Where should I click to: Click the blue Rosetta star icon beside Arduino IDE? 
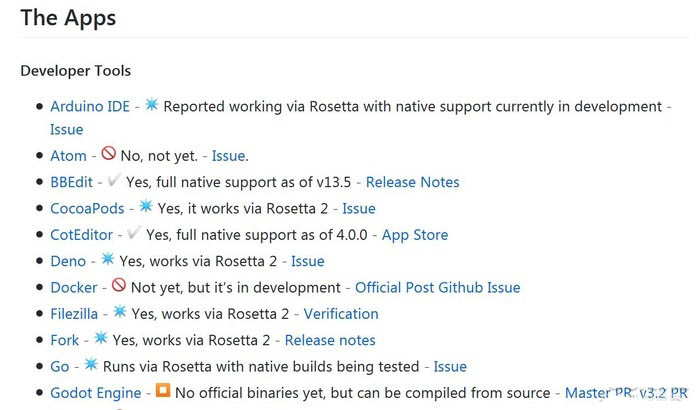click(152, 105)
